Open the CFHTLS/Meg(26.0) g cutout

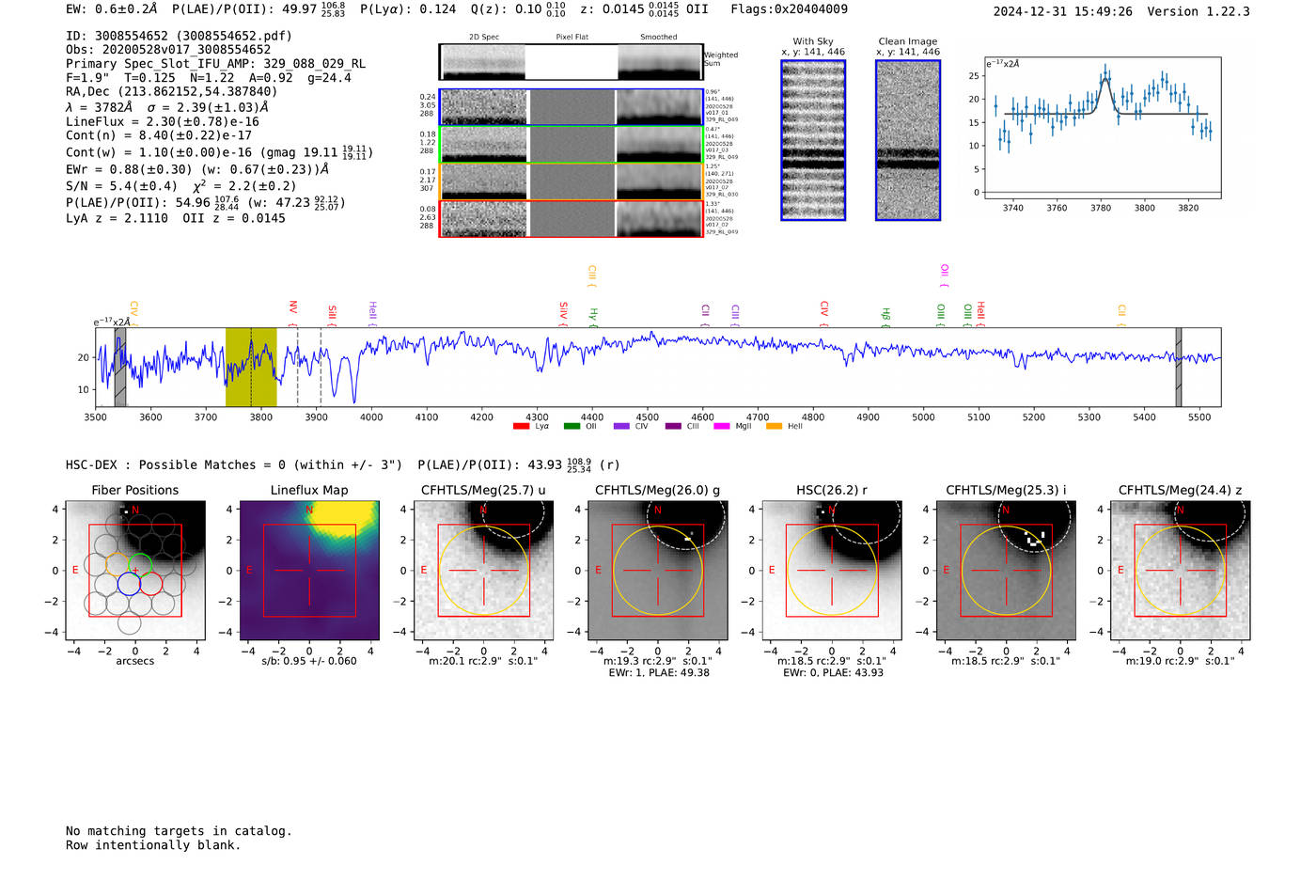pos(658,571)
